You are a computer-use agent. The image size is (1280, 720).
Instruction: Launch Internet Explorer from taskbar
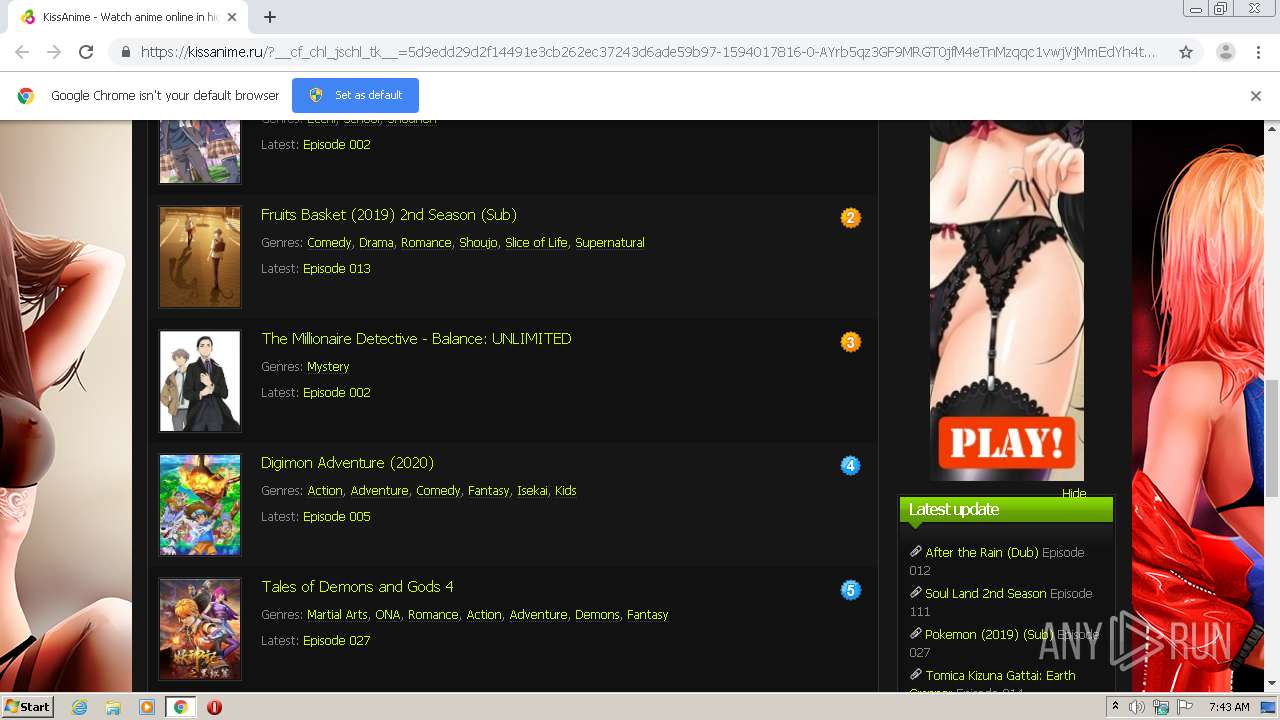(79, 707)
